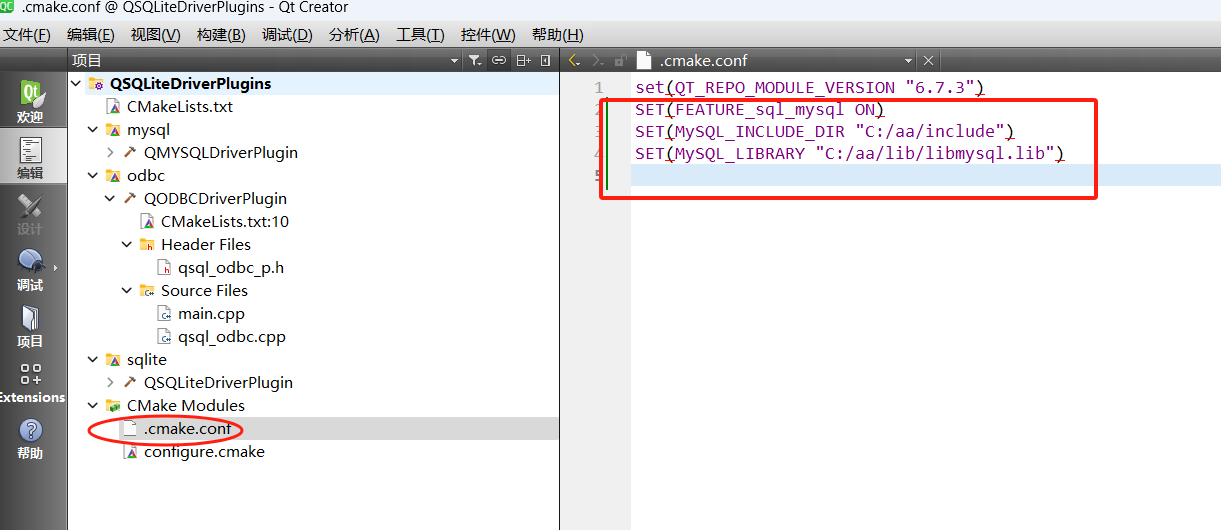This screenshot has width=1221, height=530.
Task: Open the 编辑(E) menu
Action: [92, 35]
